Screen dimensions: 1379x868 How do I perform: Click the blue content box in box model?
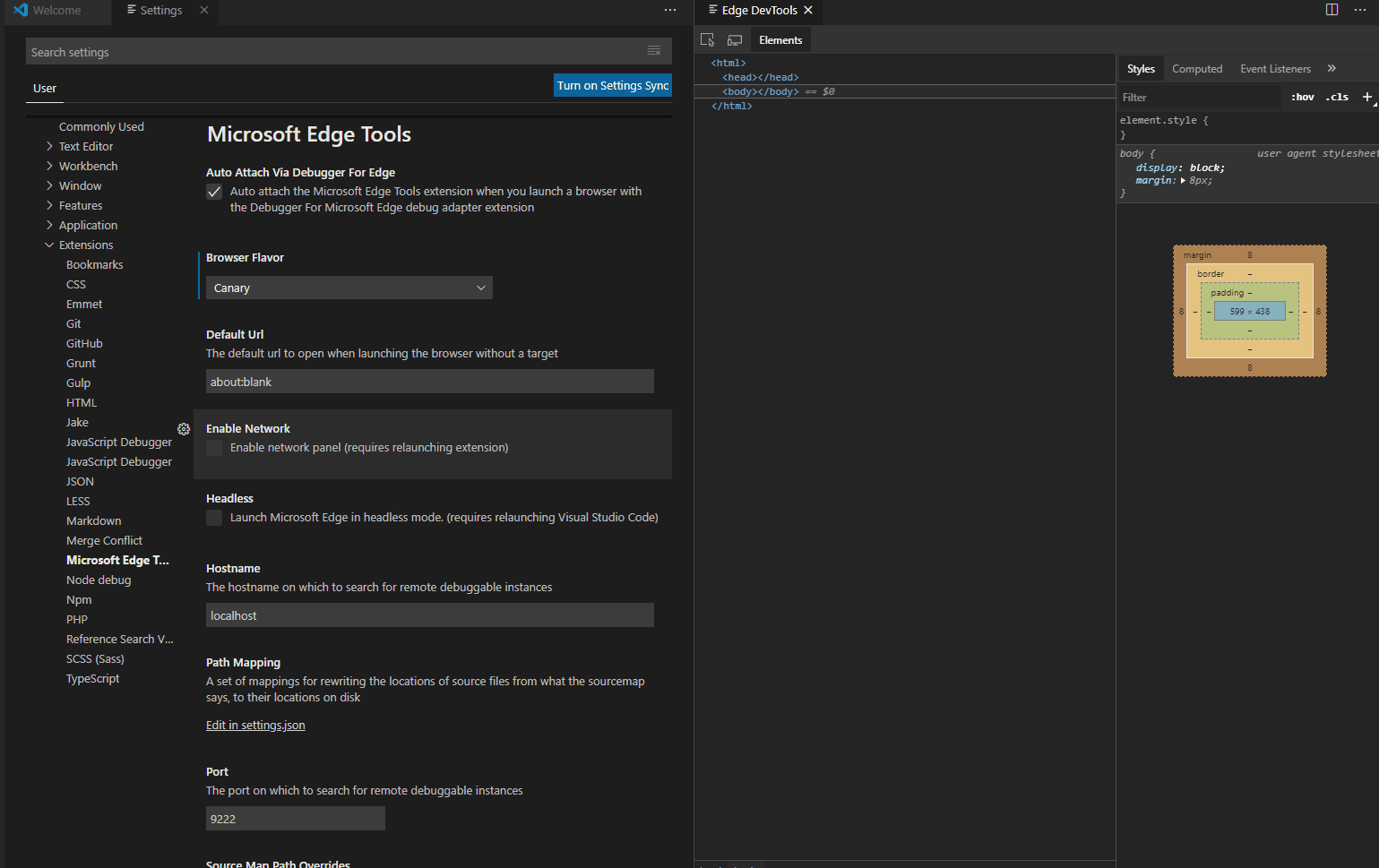[1249, 312]
